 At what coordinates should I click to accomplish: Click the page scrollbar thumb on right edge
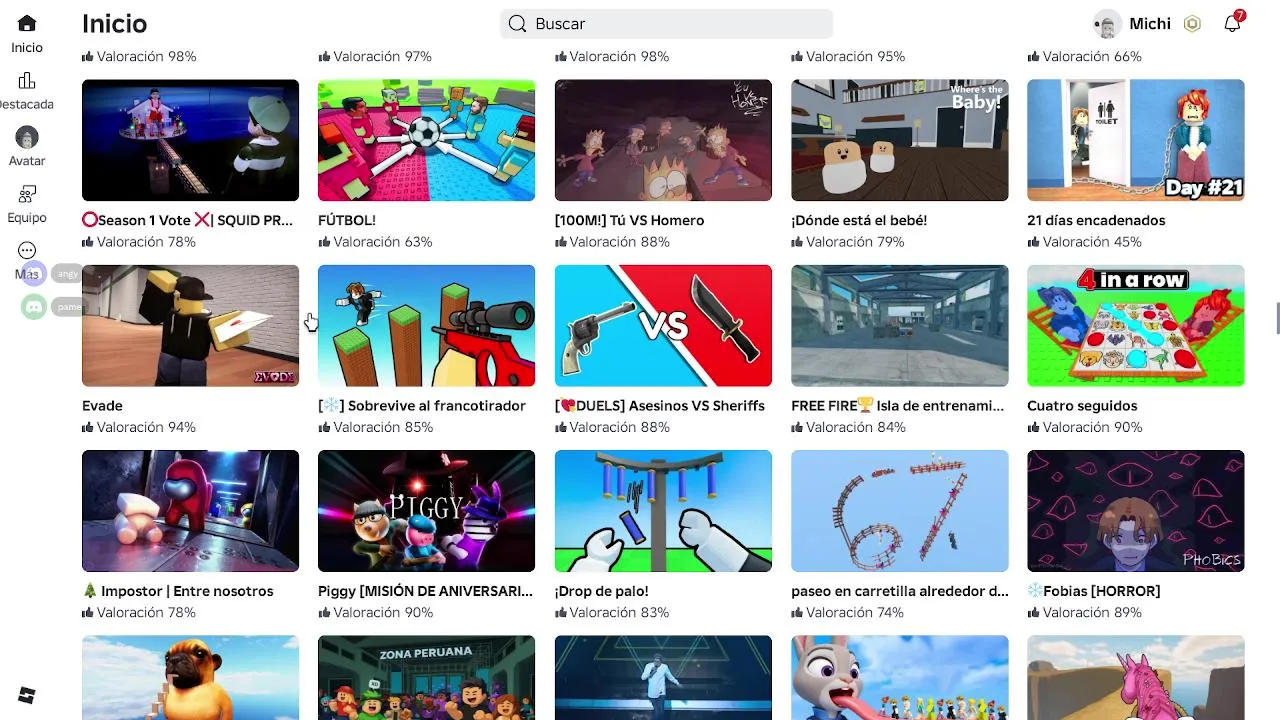(1277, 319)
